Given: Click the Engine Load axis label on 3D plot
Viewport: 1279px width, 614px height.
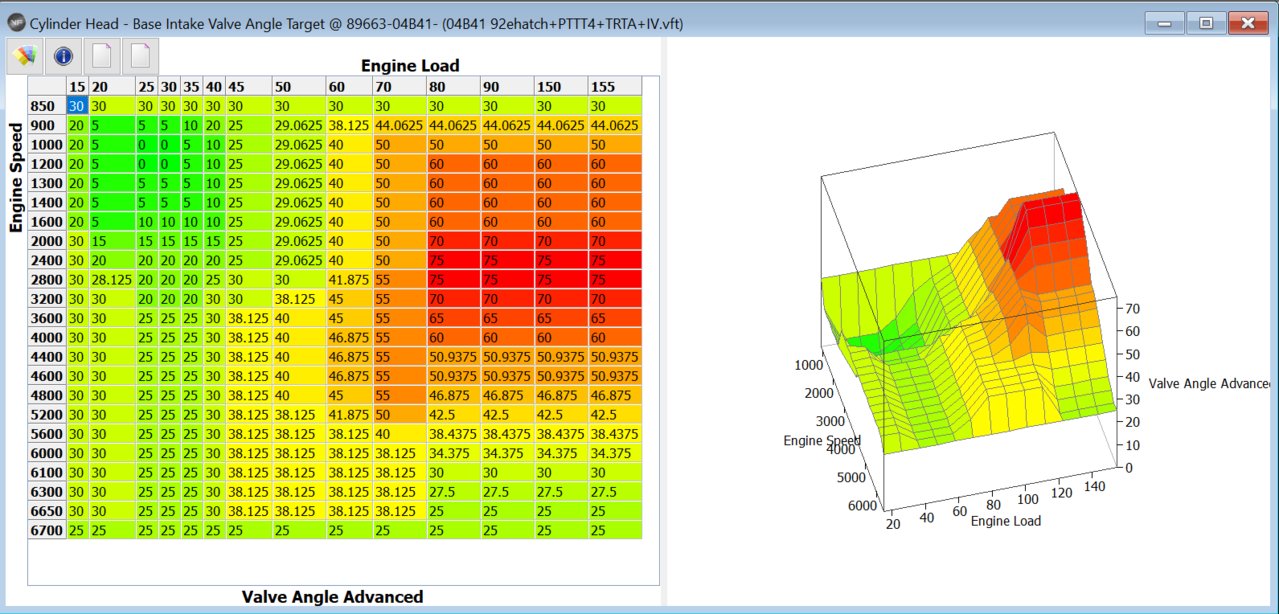Looking at the screenshot, I should click(x=1006, y=521).
